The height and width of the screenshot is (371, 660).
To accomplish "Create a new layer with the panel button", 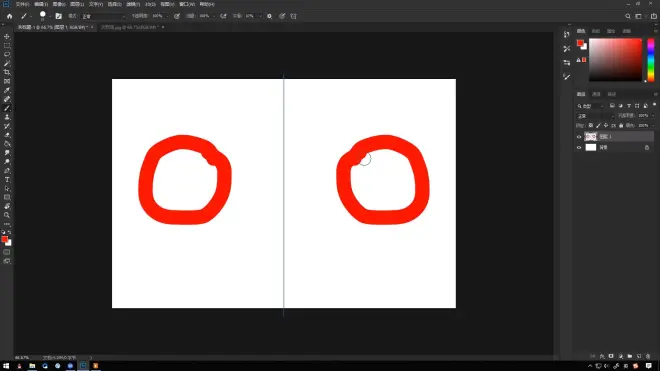I will coord(639,356).
